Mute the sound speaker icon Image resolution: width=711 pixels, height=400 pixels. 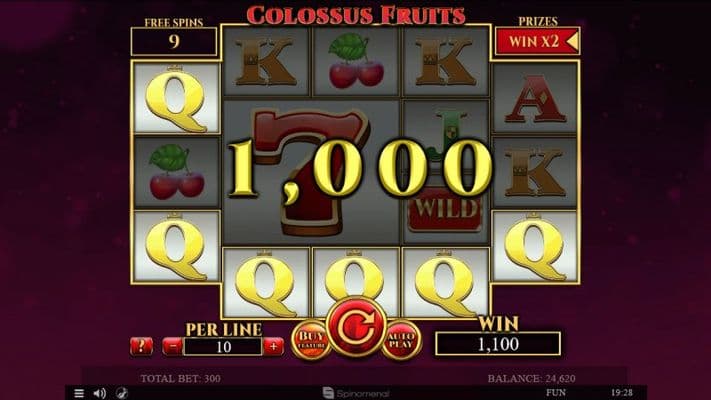click(x=100, y=393)
